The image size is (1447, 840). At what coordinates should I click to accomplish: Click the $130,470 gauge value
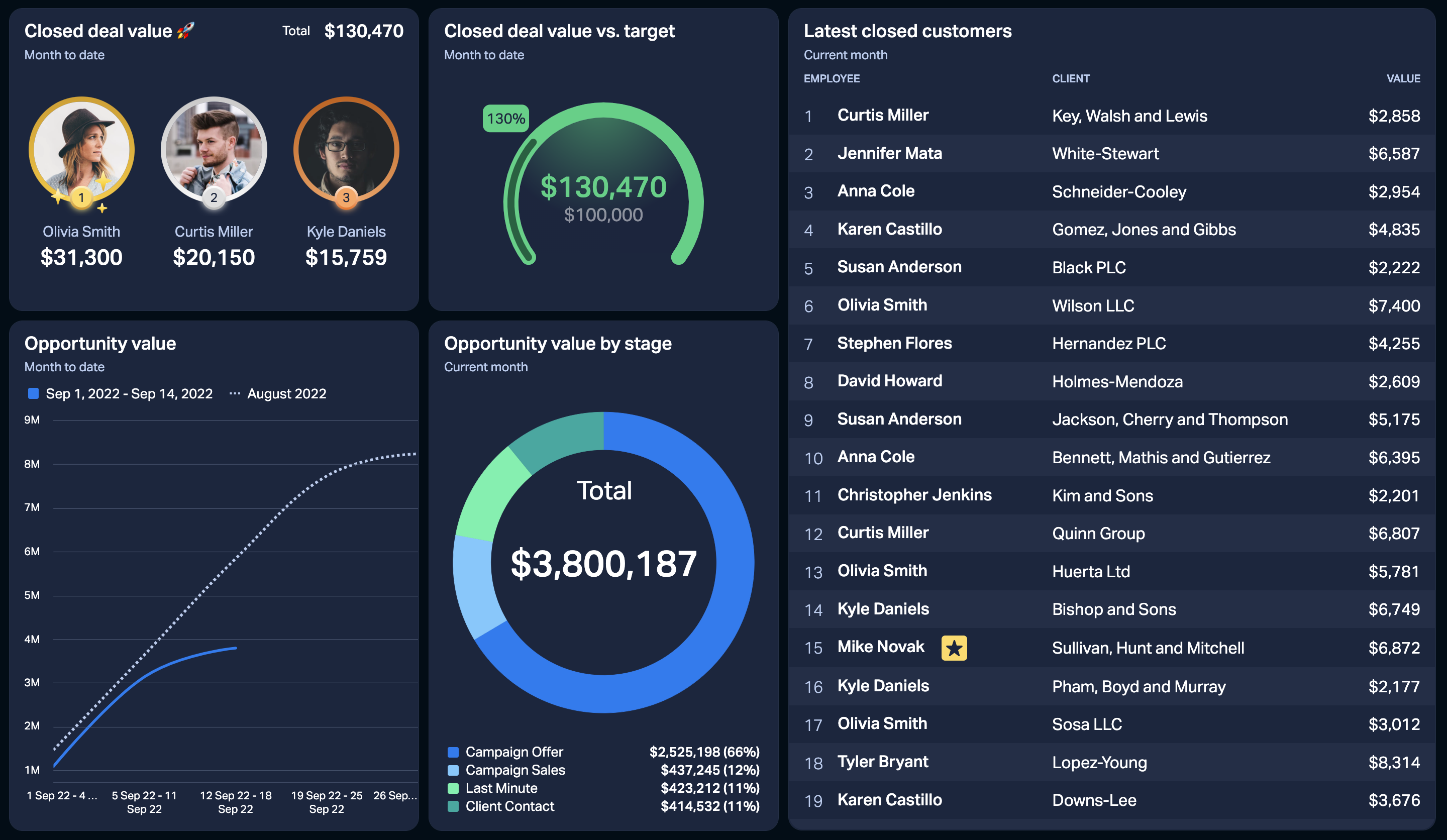603,187
